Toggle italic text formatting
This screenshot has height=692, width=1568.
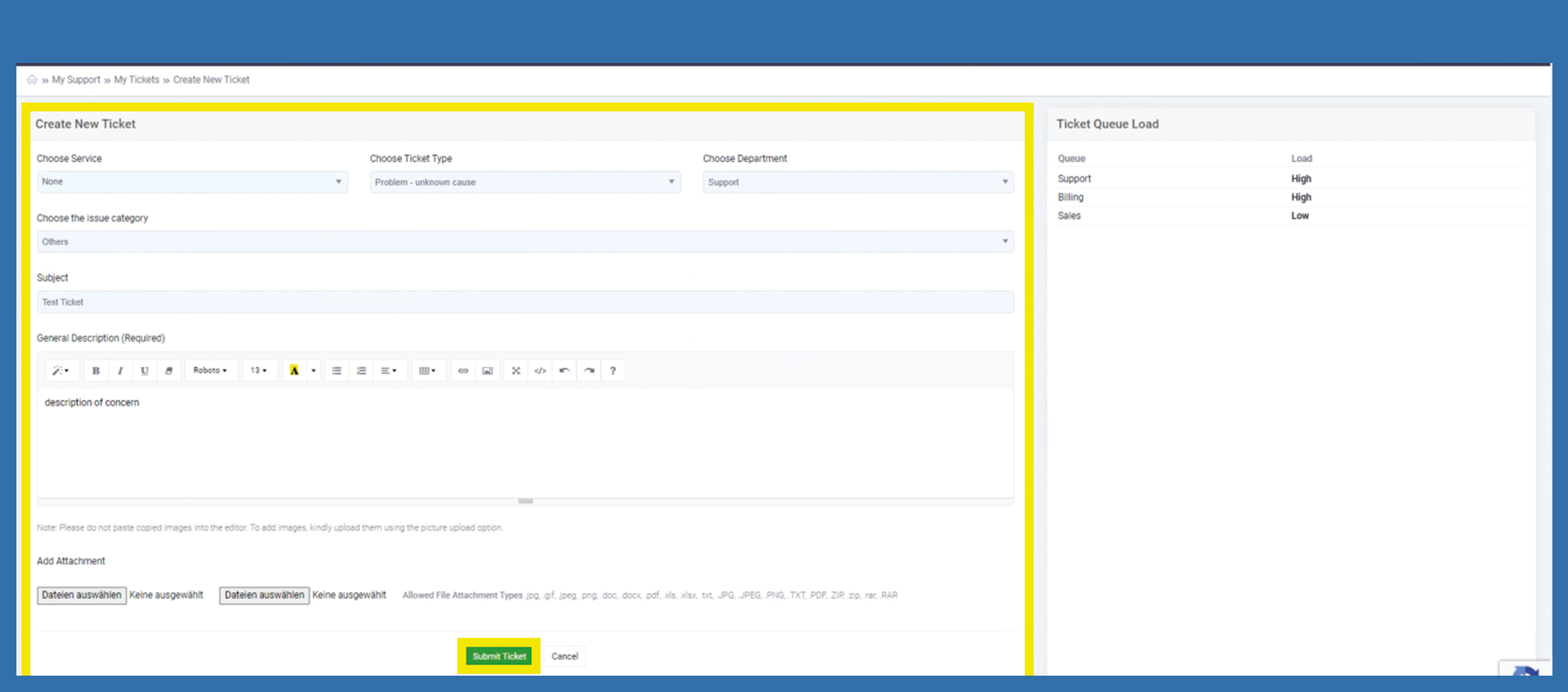pyautogui.click(x=120, y=371)
